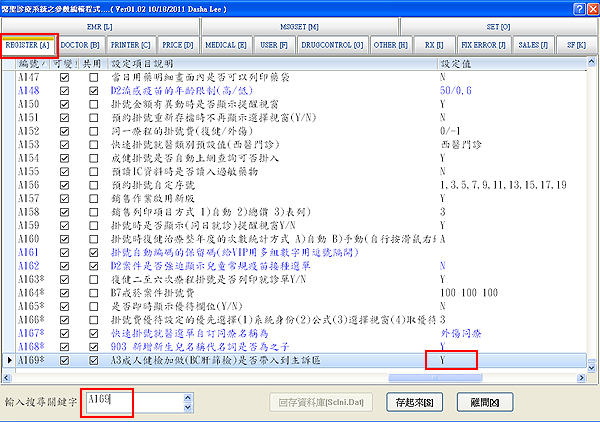The height and width of the screenshot is (422, 600).
Task: Toggle the 共用 checkbox for row A169
Action: [93, 358]
